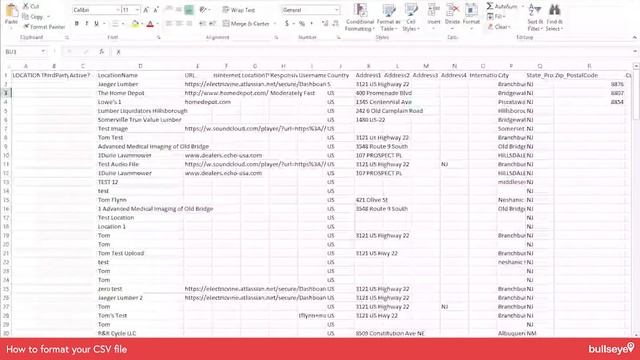This screenshot has height=360, width=640.
Task: Click the Paste clipboard icon
Action: (11, 11)
